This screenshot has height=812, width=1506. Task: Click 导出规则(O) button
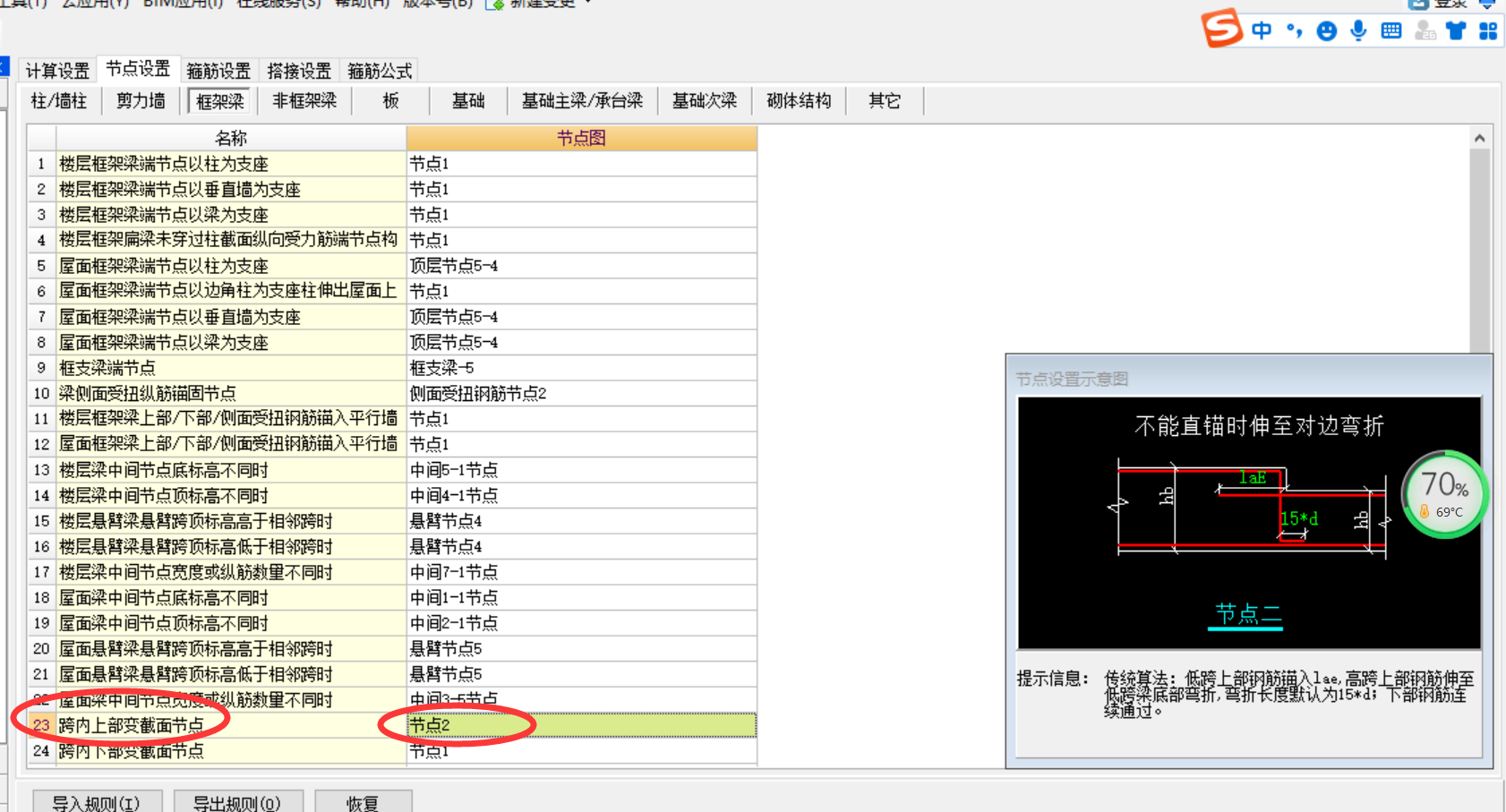[237, 802]
